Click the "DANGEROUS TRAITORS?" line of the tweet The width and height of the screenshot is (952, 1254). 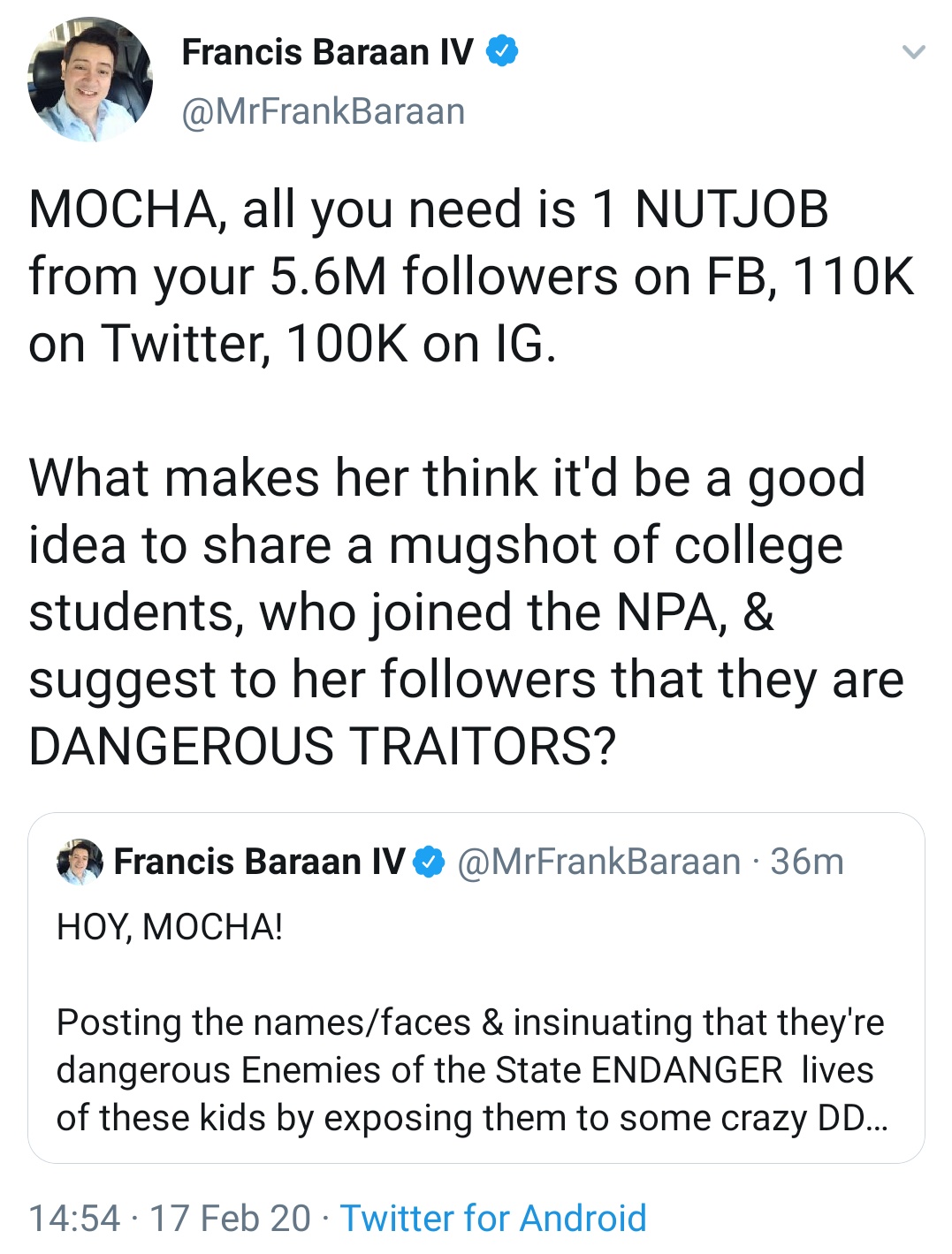point(322,746)
